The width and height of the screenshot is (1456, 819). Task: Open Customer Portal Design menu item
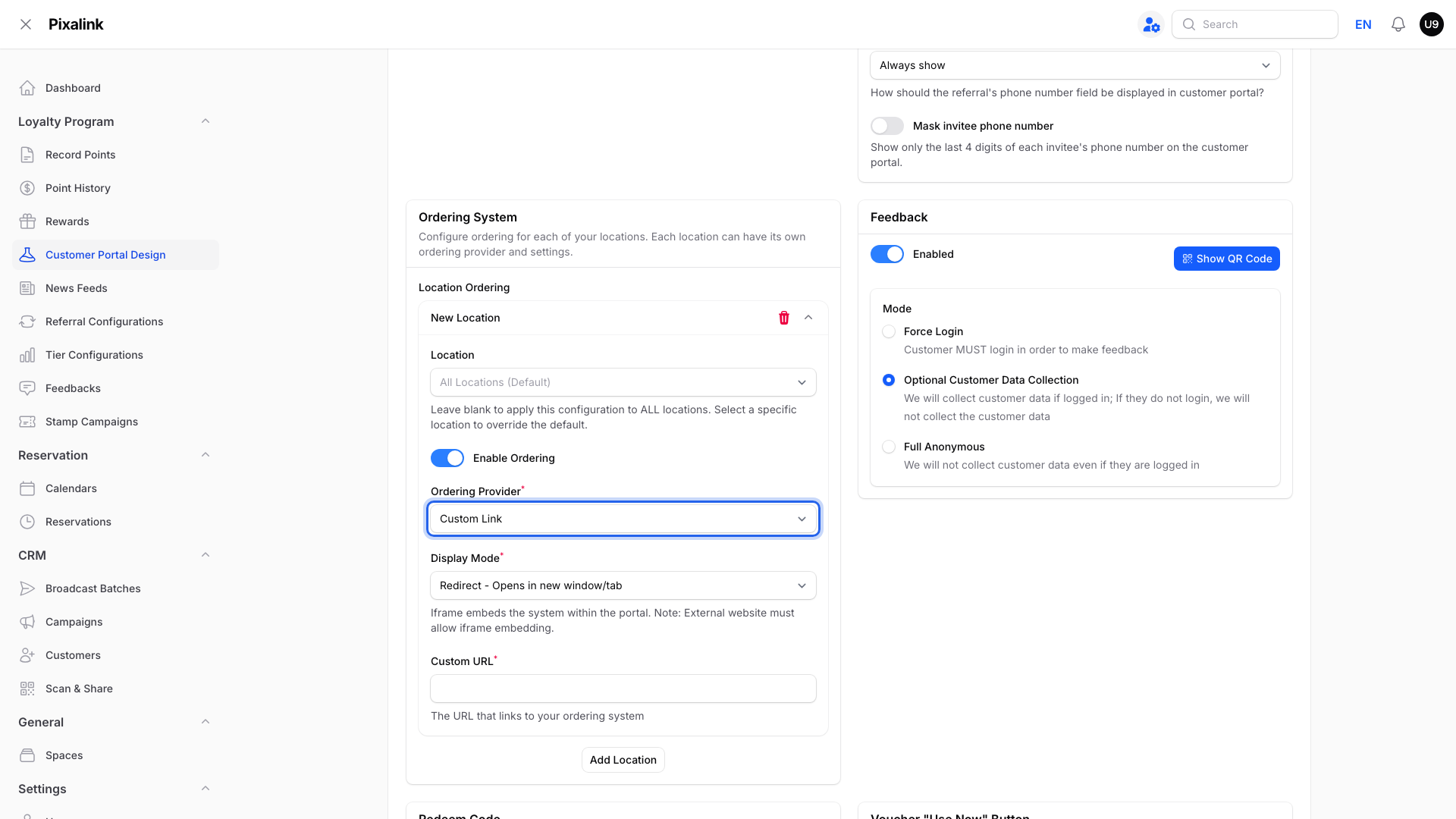(115, 255)
